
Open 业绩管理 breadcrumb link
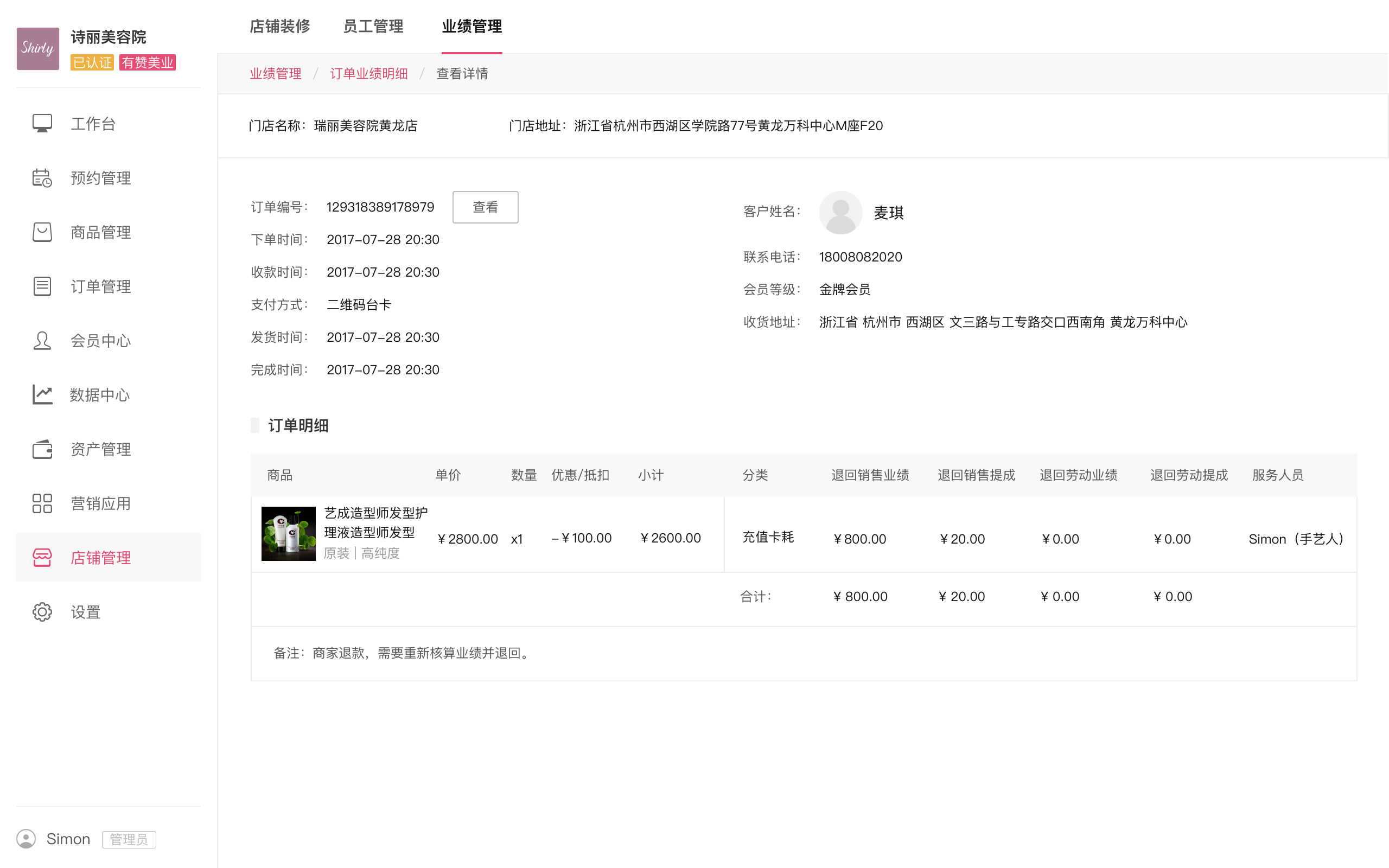pyautogui.click(x=276, y=73)
